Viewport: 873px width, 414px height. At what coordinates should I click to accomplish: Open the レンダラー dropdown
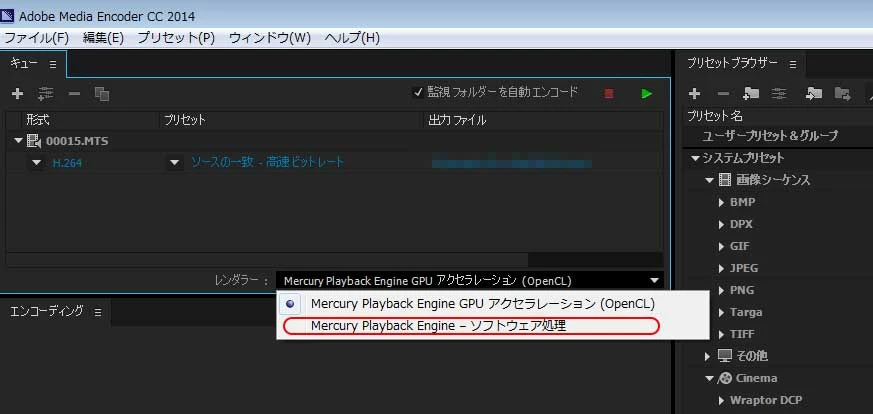(x=470, y=280)
